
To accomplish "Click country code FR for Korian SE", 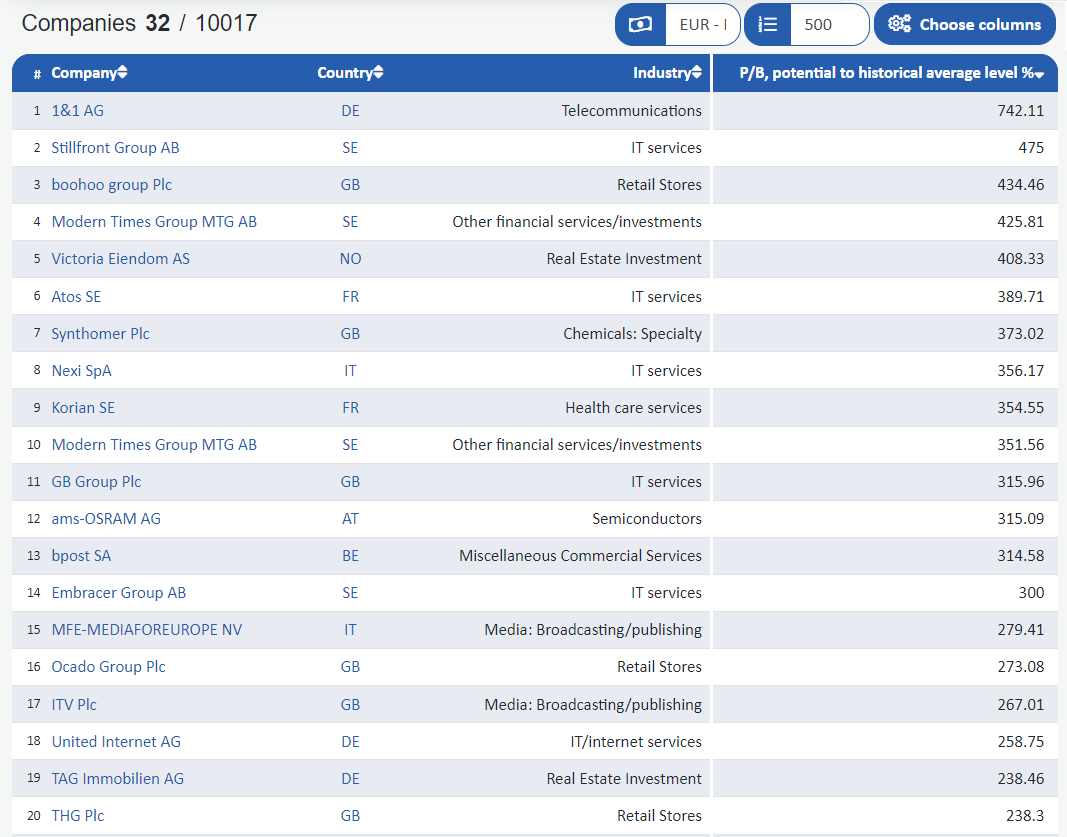I will pyautogui.click(x=350, y=408).
